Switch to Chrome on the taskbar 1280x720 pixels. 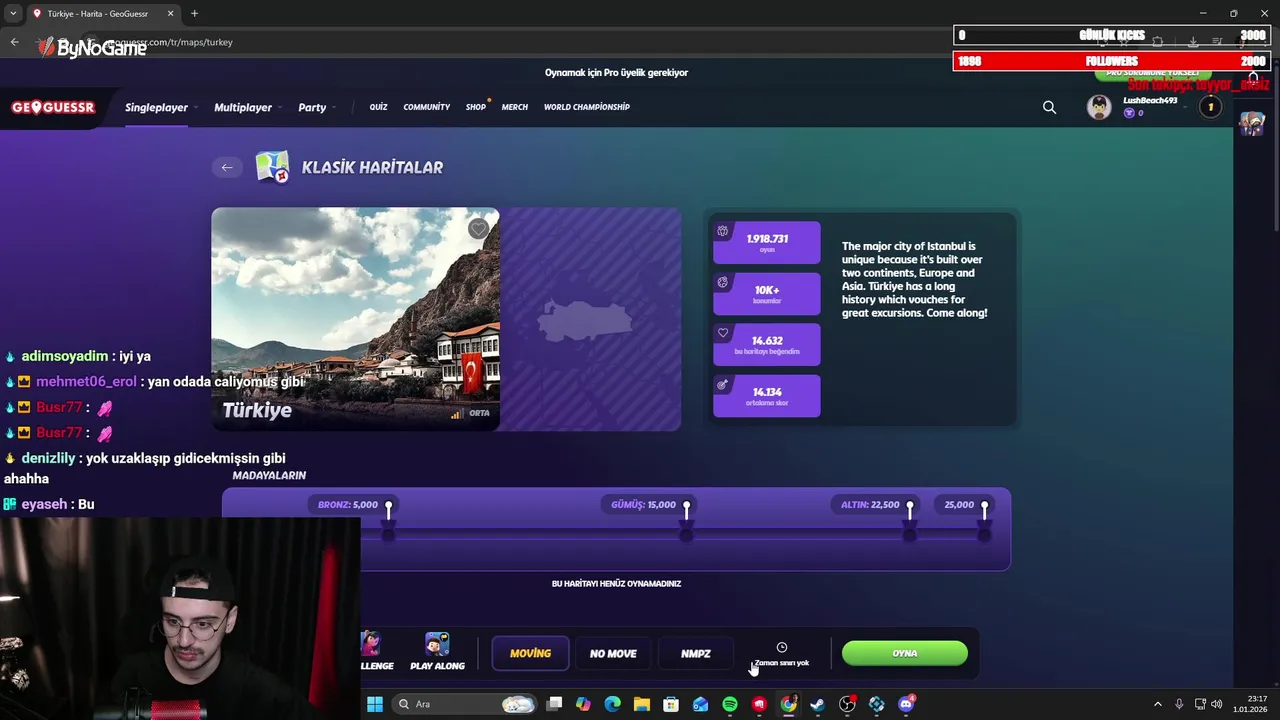pyautogui.click(x=788, y=704)
